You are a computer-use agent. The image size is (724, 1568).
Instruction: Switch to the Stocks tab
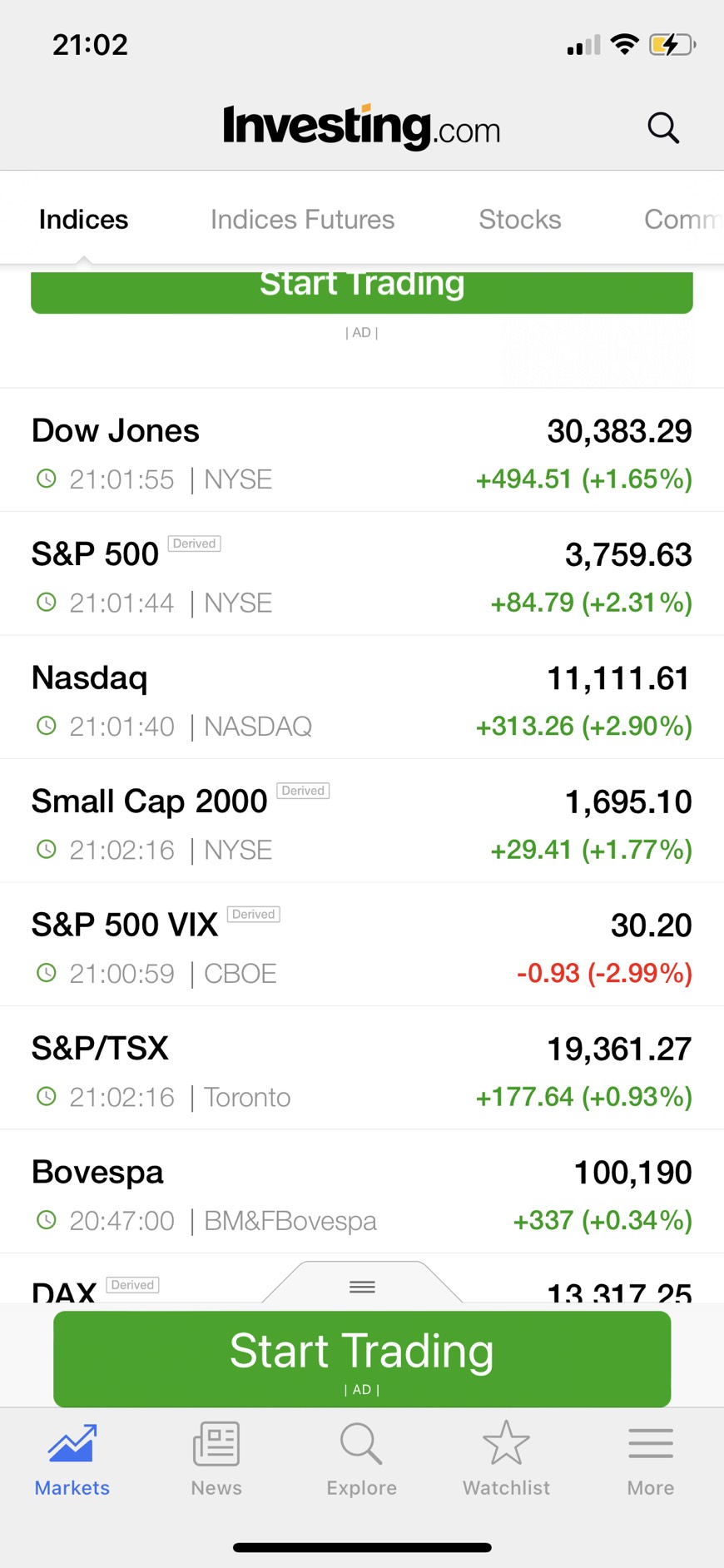[x=519, y=220]
